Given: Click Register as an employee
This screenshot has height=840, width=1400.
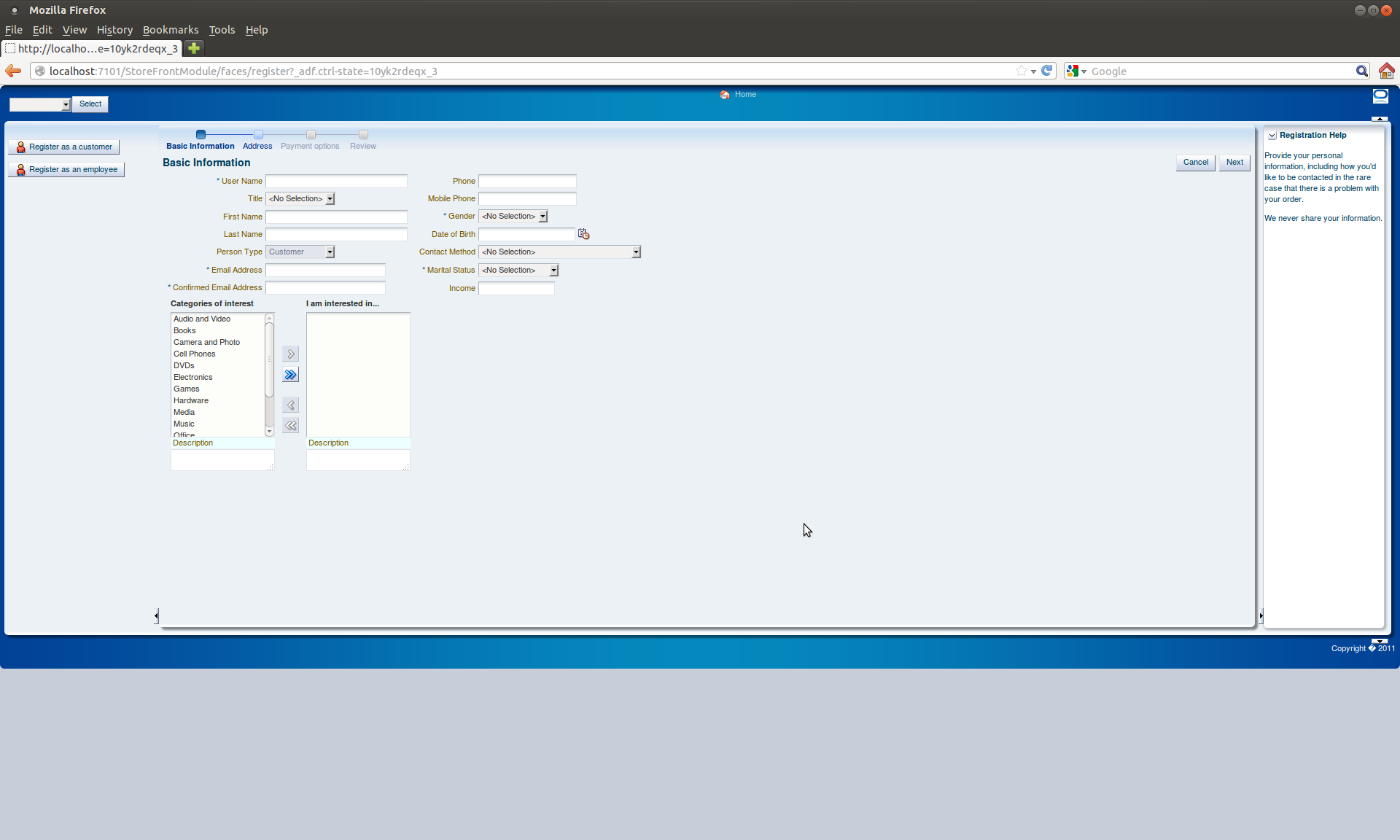Looking at the screenshot, I should click(66, 169).
